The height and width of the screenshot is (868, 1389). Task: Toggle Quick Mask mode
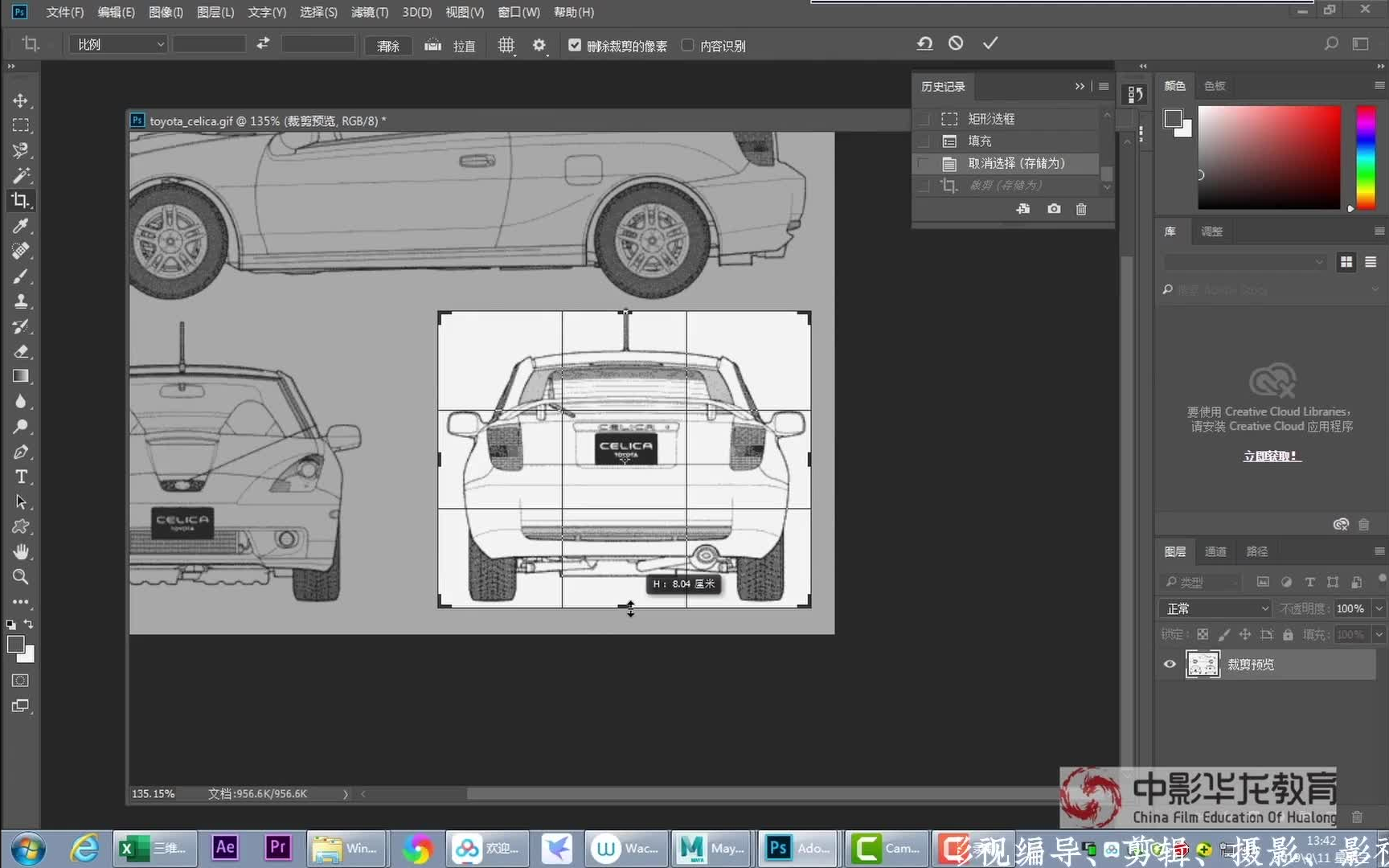[x=21, y=681]
